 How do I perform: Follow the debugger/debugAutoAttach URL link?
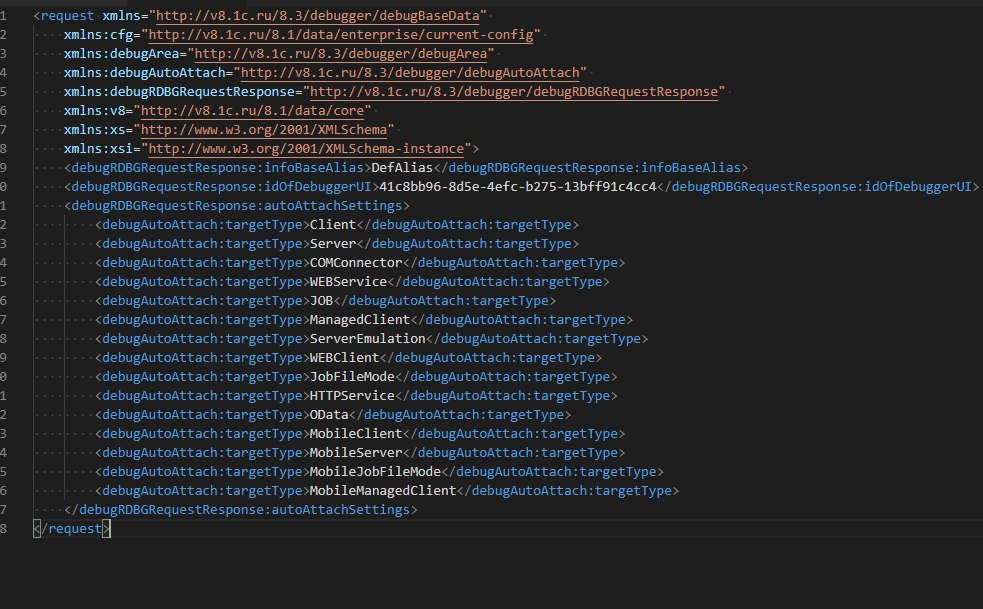coord(410,73)
